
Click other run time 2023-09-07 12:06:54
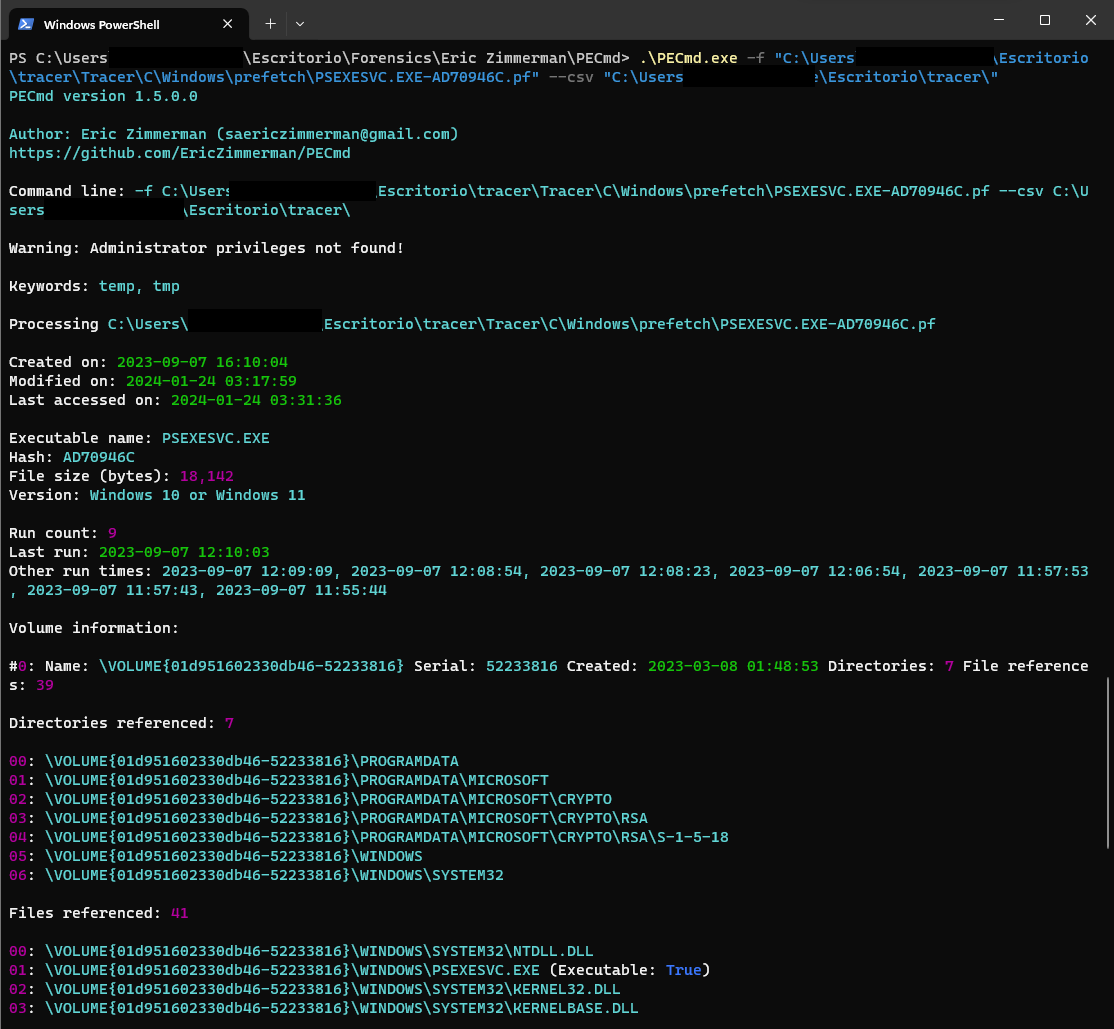pyautogui.click(x=814, y=571)
